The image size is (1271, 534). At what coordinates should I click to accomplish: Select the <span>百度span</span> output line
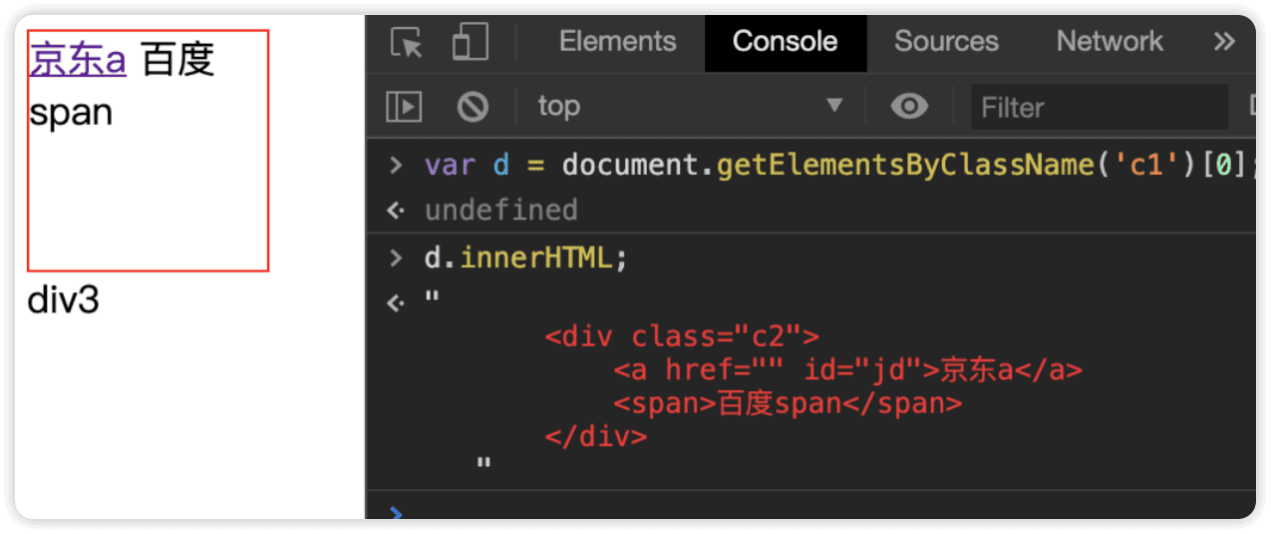788,403
